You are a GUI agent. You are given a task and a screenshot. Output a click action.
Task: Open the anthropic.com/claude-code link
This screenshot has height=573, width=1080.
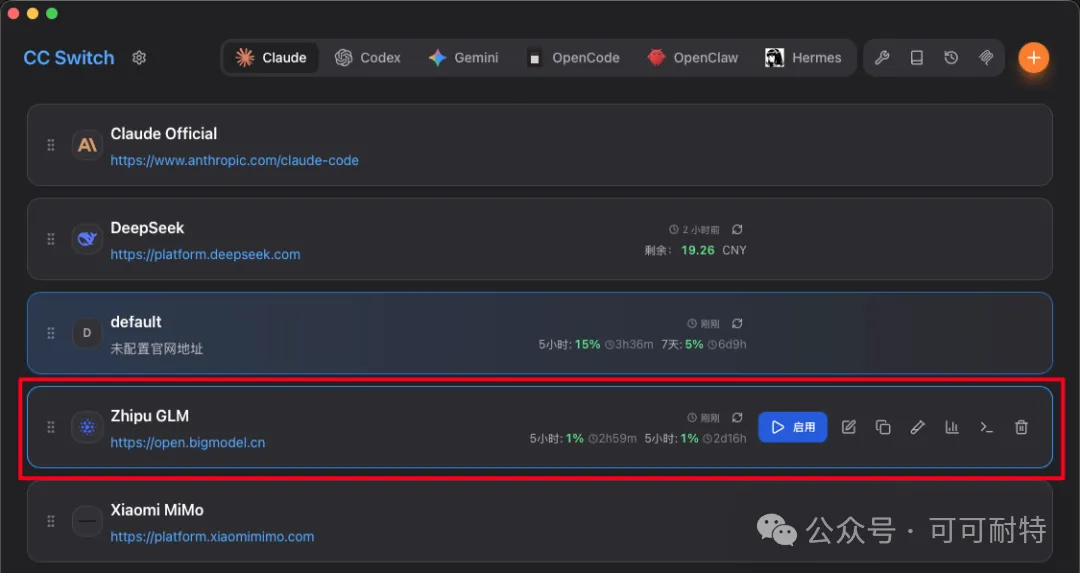(234, 160)
